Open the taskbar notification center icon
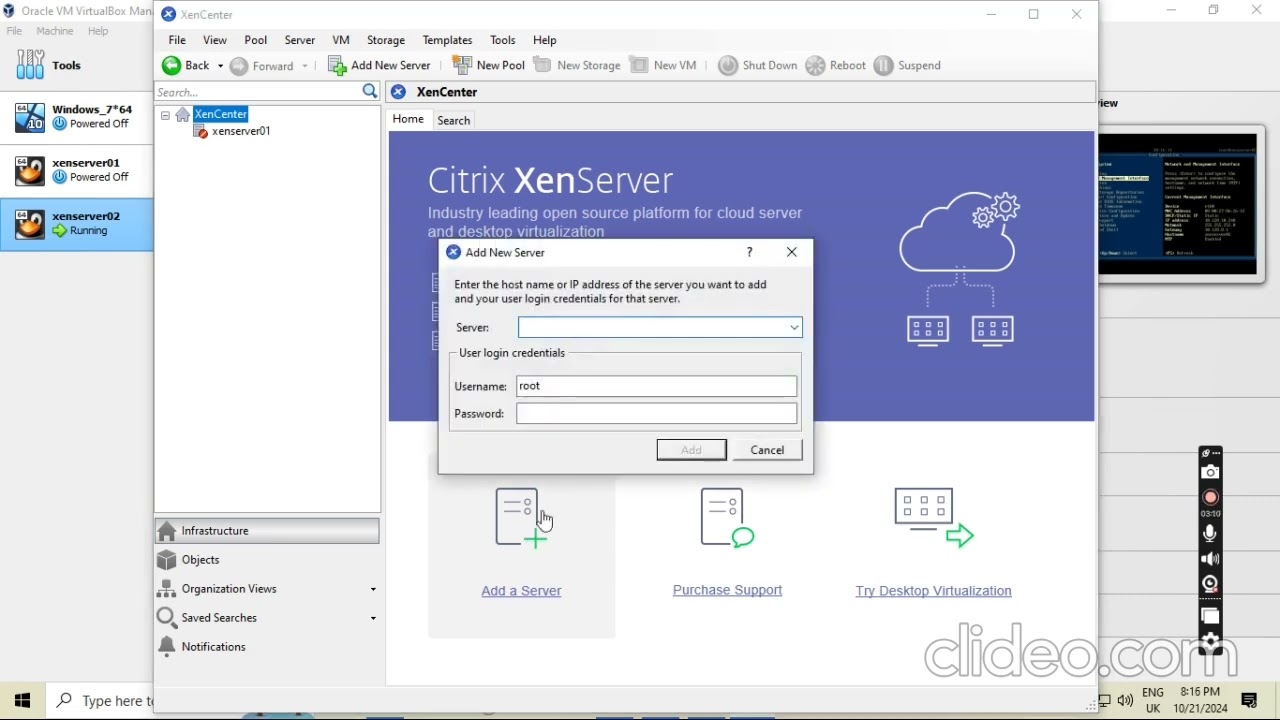Screen dimensions: 1280x720 pyautogui.click(x=1249, y=701)
